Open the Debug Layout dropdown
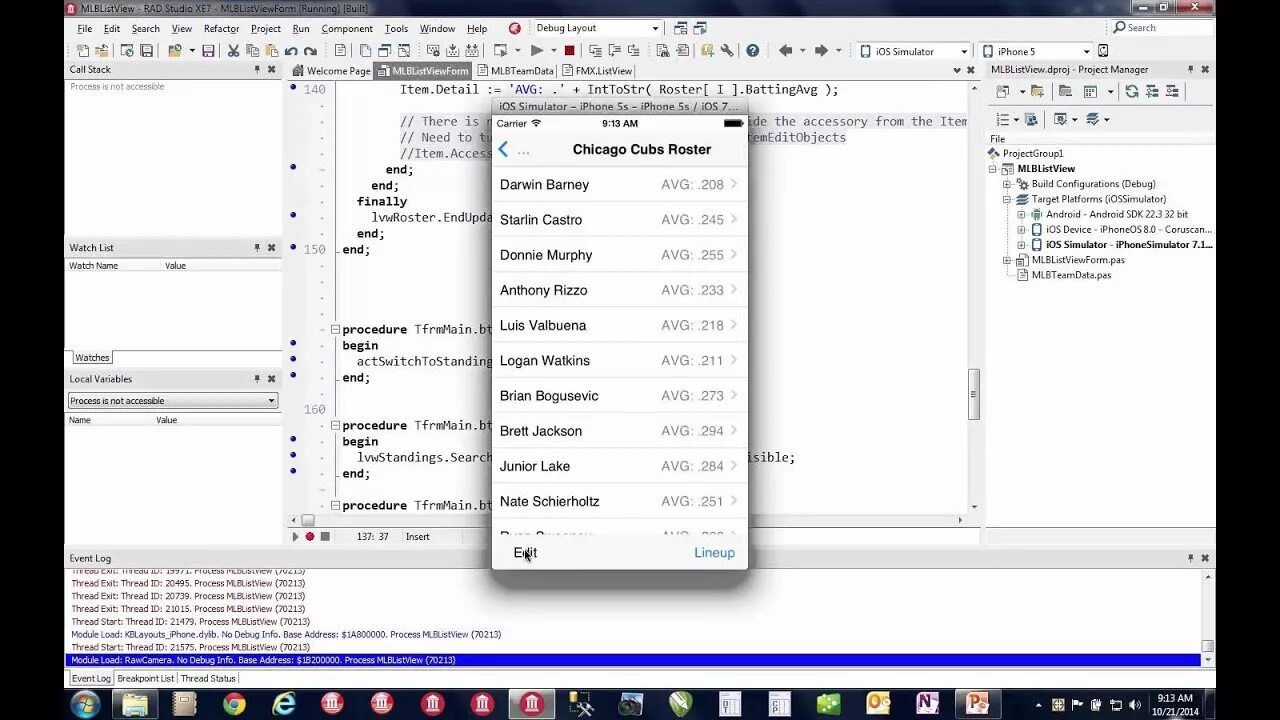This screenshot has height=720, width=1280. point(655,28)
